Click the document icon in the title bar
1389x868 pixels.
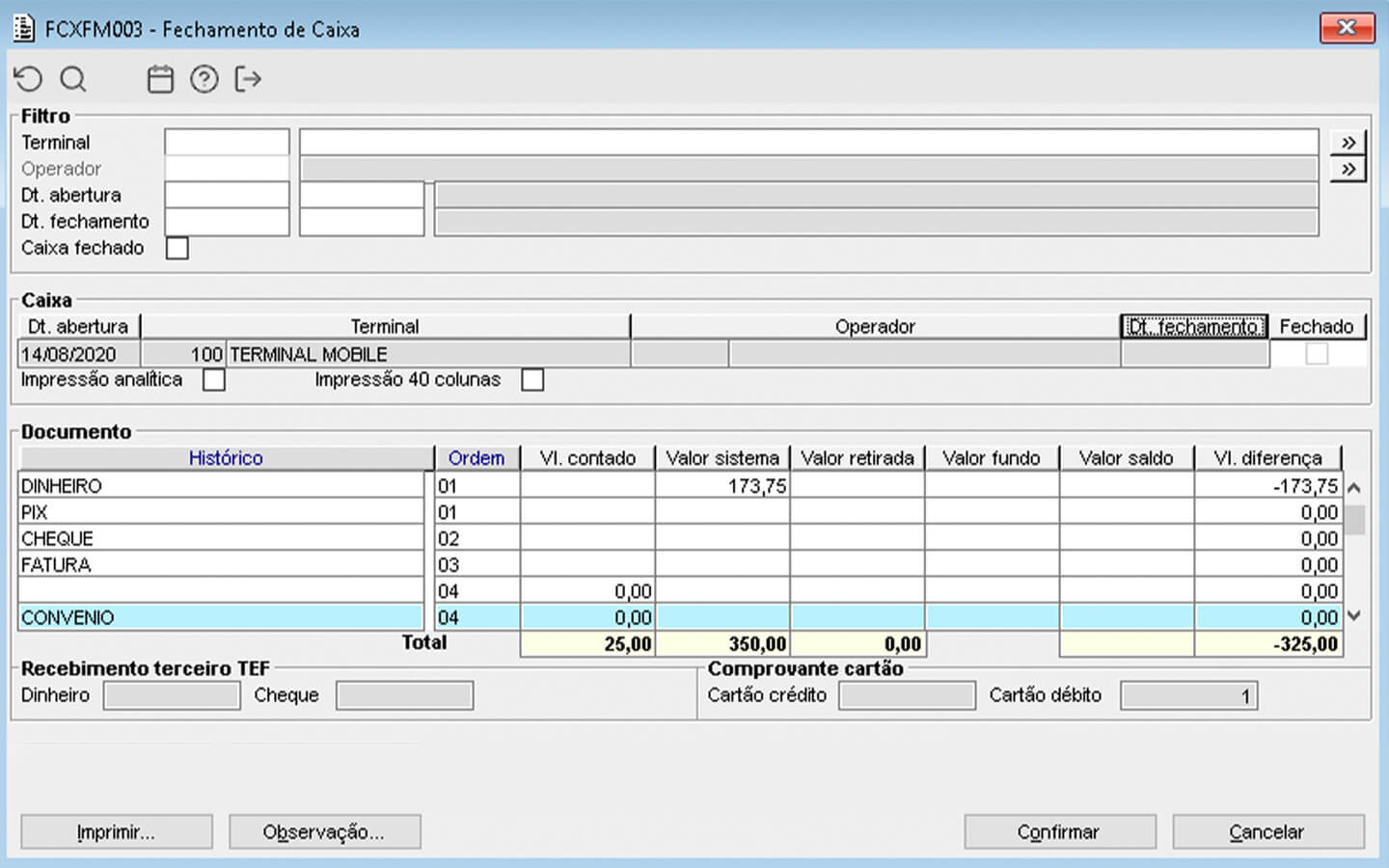[x=23, y=28]
